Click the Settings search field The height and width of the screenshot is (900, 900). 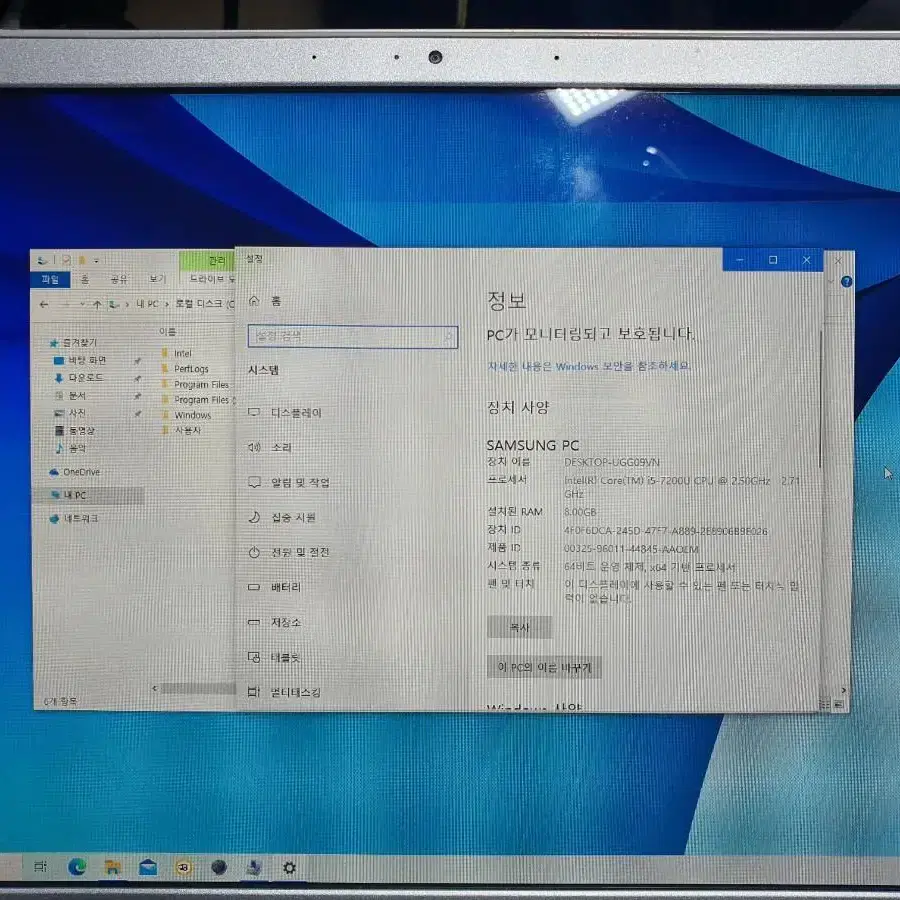tap(352, 336)
